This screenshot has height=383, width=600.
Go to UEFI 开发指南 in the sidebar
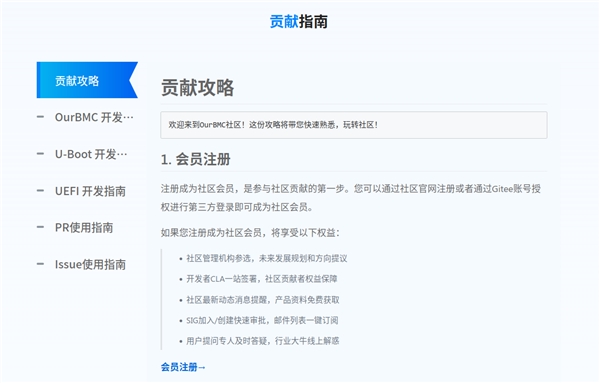(90, 191)
